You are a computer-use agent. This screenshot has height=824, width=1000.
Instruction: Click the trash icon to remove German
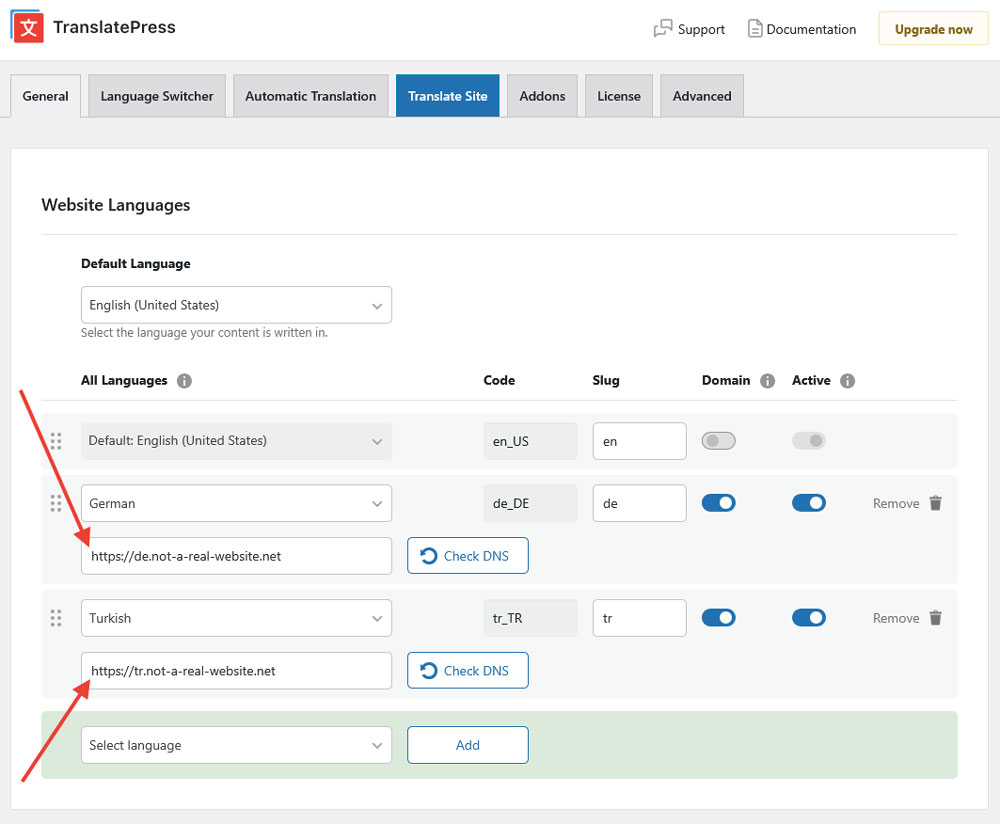(935, 503)
